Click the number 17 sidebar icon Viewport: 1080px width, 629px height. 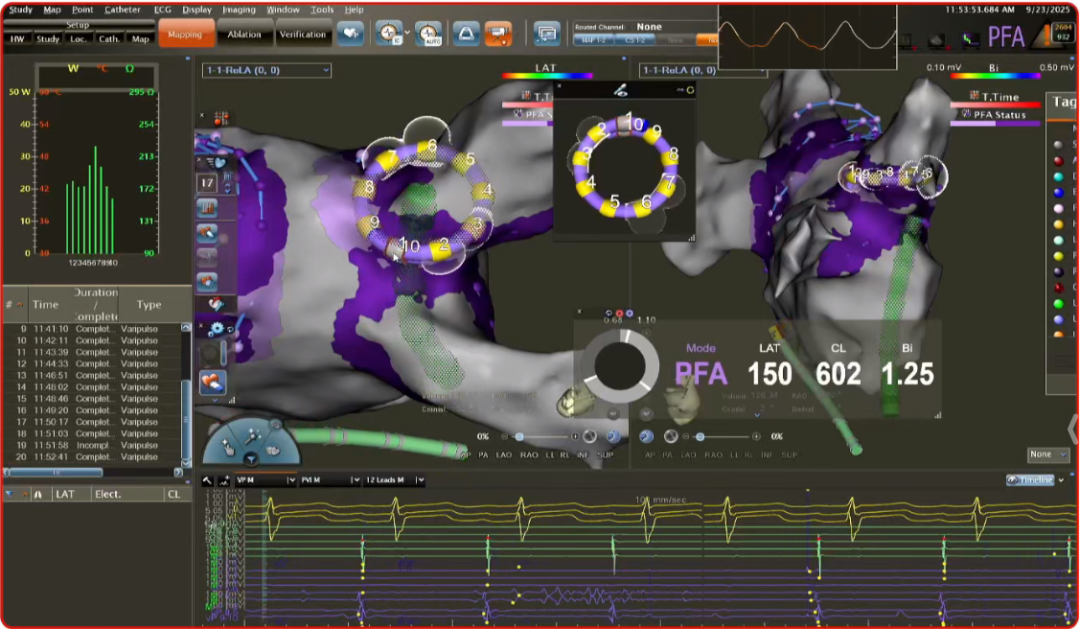tap(207, 183)
